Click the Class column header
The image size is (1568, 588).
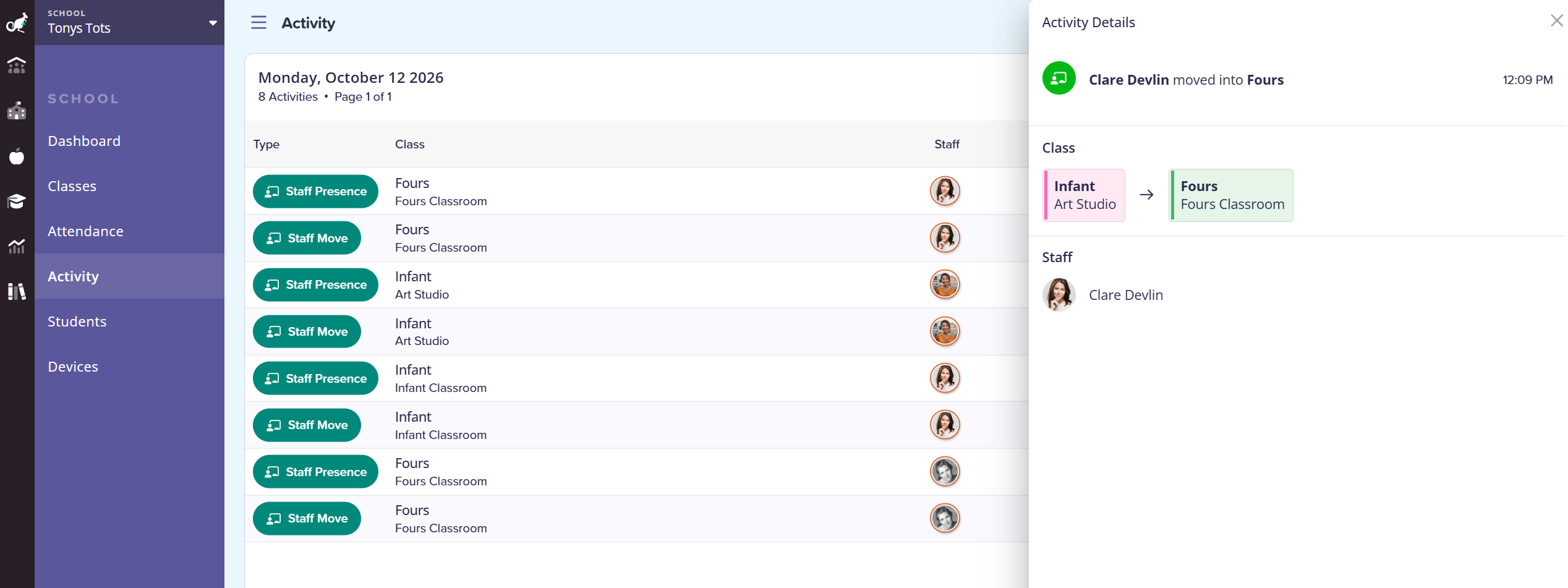409,144
